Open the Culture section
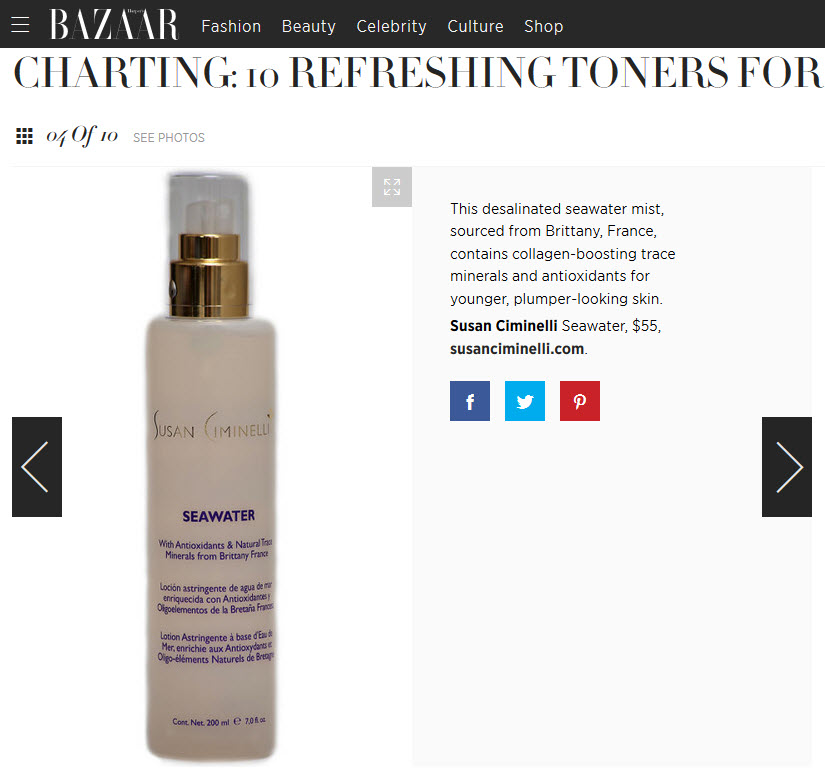The height and width of the screenshot is (771, 825). [x=475, y=26]
